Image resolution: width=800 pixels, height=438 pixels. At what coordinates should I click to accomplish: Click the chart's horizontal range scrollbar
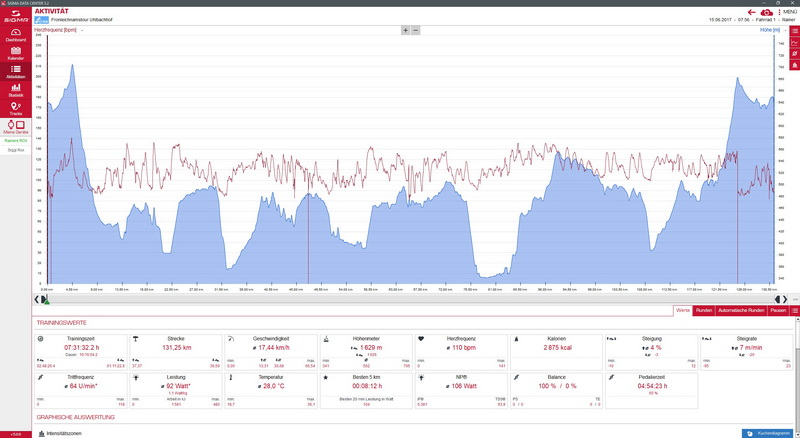[400, 299]
